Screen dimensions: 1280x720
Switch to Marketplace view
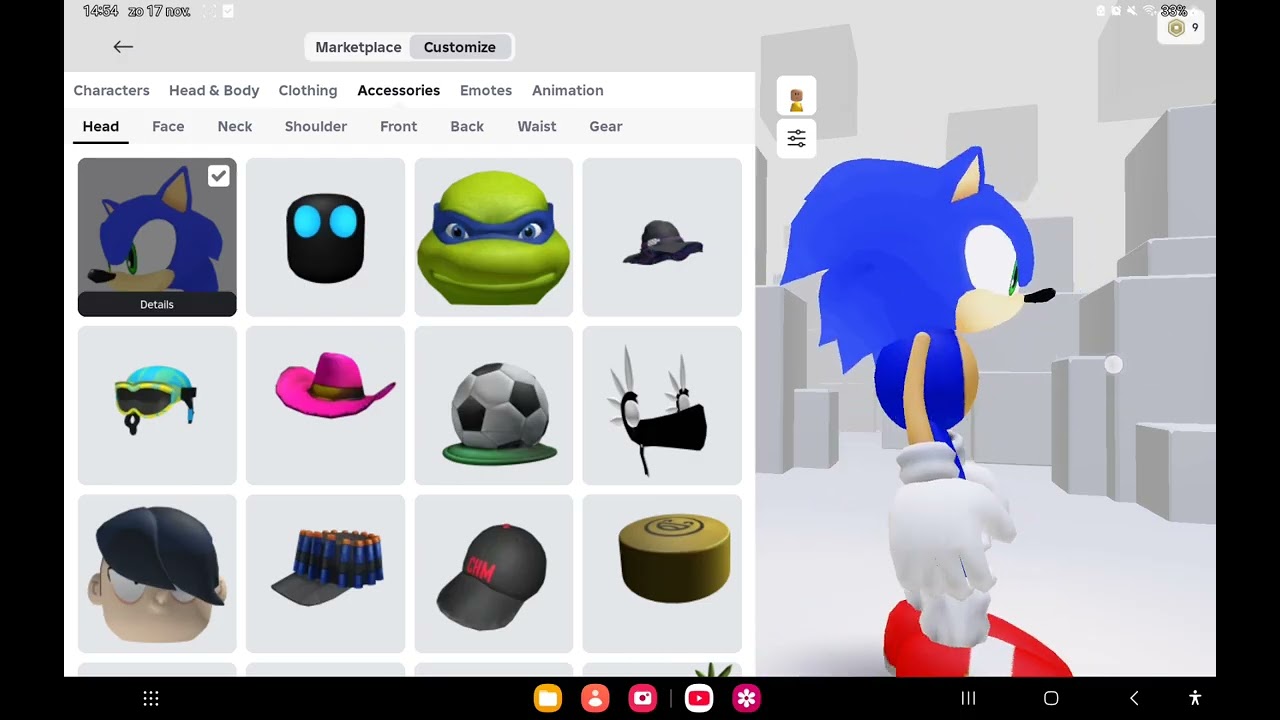point(358,47)
